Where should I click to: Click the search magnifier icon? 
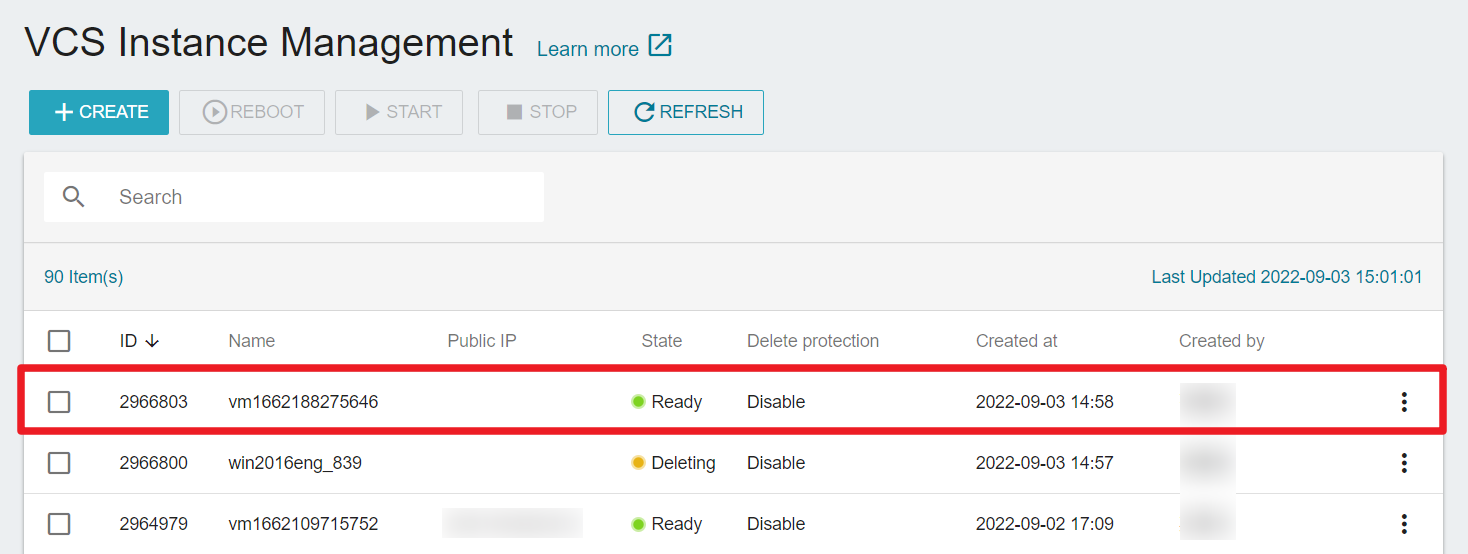tap(74, 197)
